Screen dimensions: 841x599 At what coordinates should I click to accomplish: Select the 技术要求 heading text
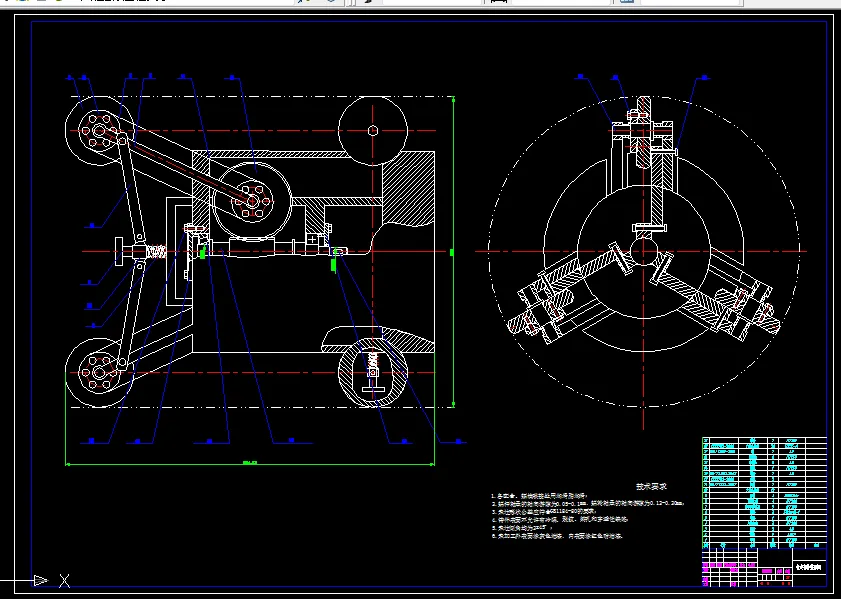(x=652, y=486)
